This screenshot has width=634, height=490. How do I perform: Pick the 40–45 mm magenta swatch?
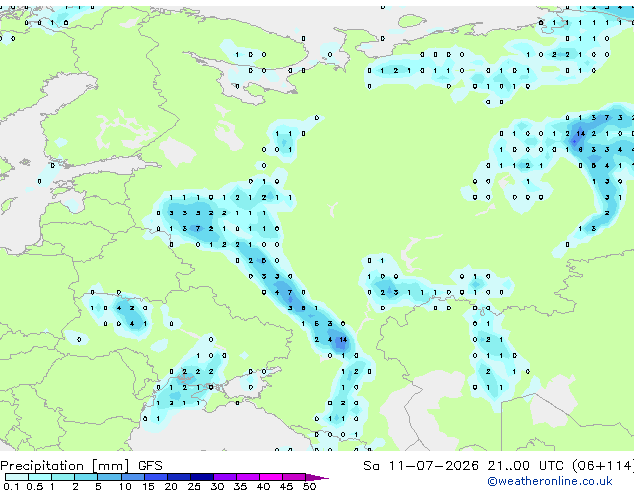pyautogui.click(x=271, y=477)
